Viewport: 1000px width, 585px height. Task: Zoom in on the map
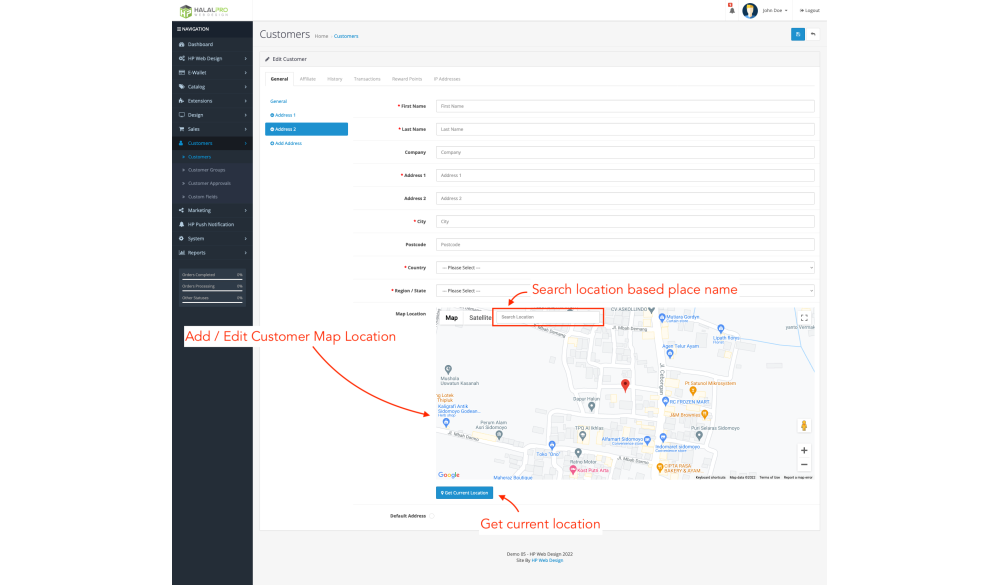tap(804, 450)
